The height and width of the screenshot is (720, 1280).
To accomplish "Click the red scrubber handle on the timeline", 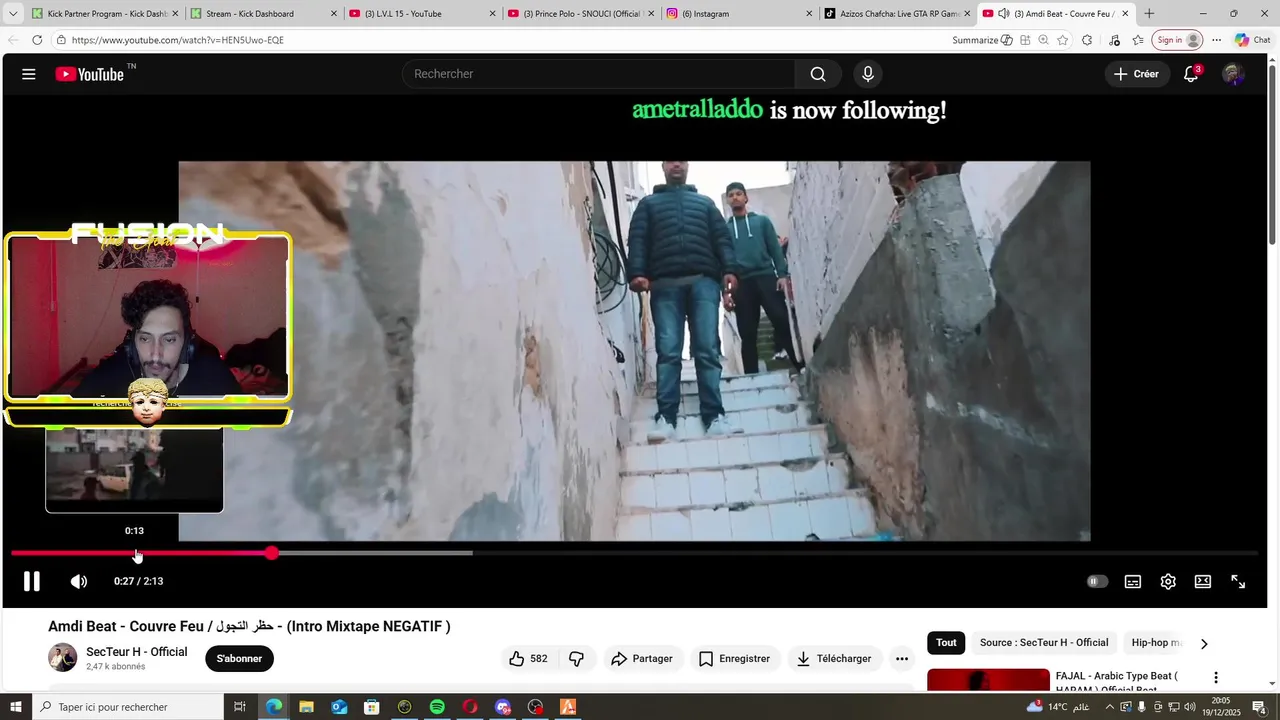I will click(272, 553).
